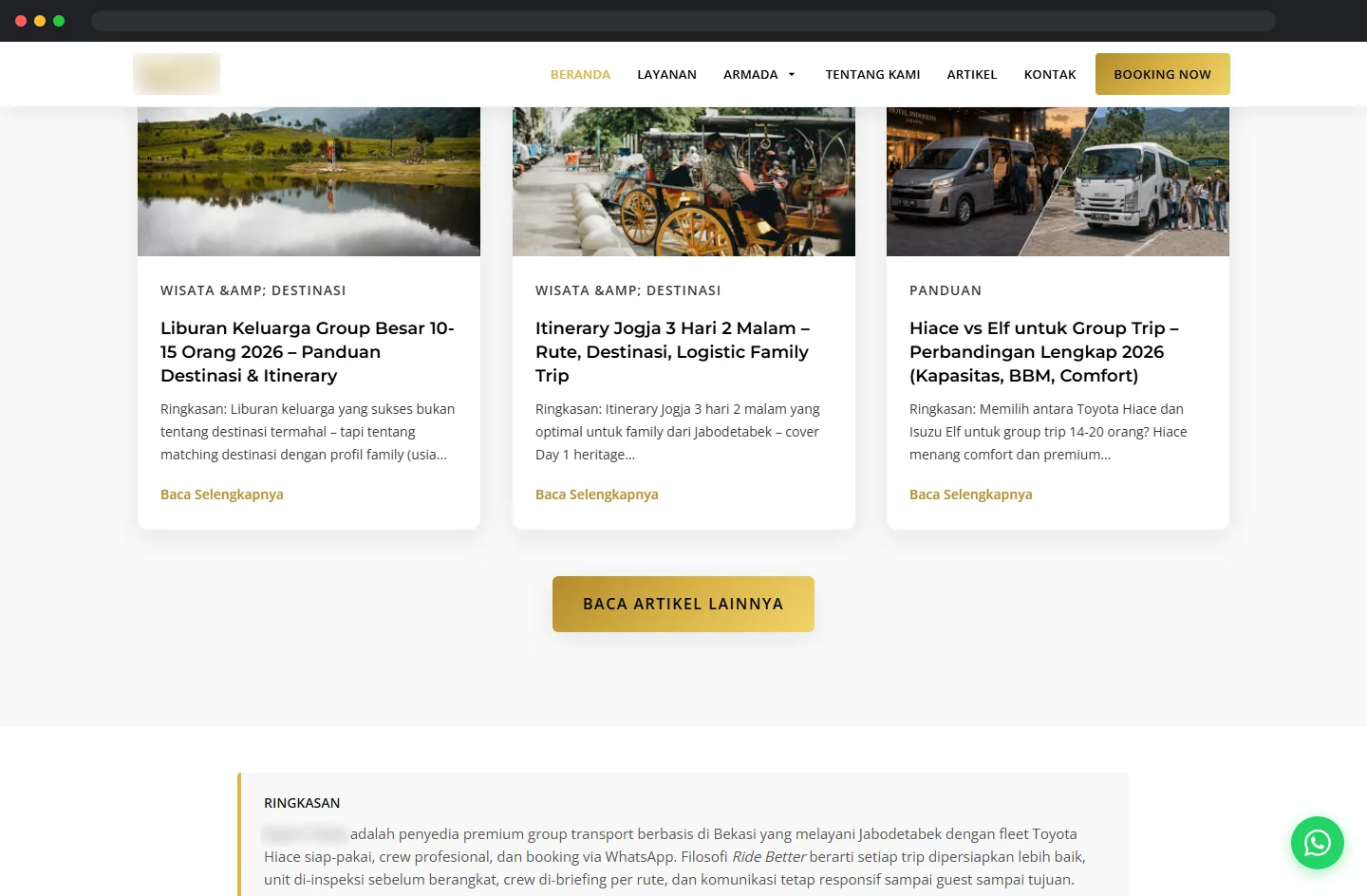Open the TENTANG KAMI menu item
Viewport: 1367px width, 896px height.
[872, 74]
